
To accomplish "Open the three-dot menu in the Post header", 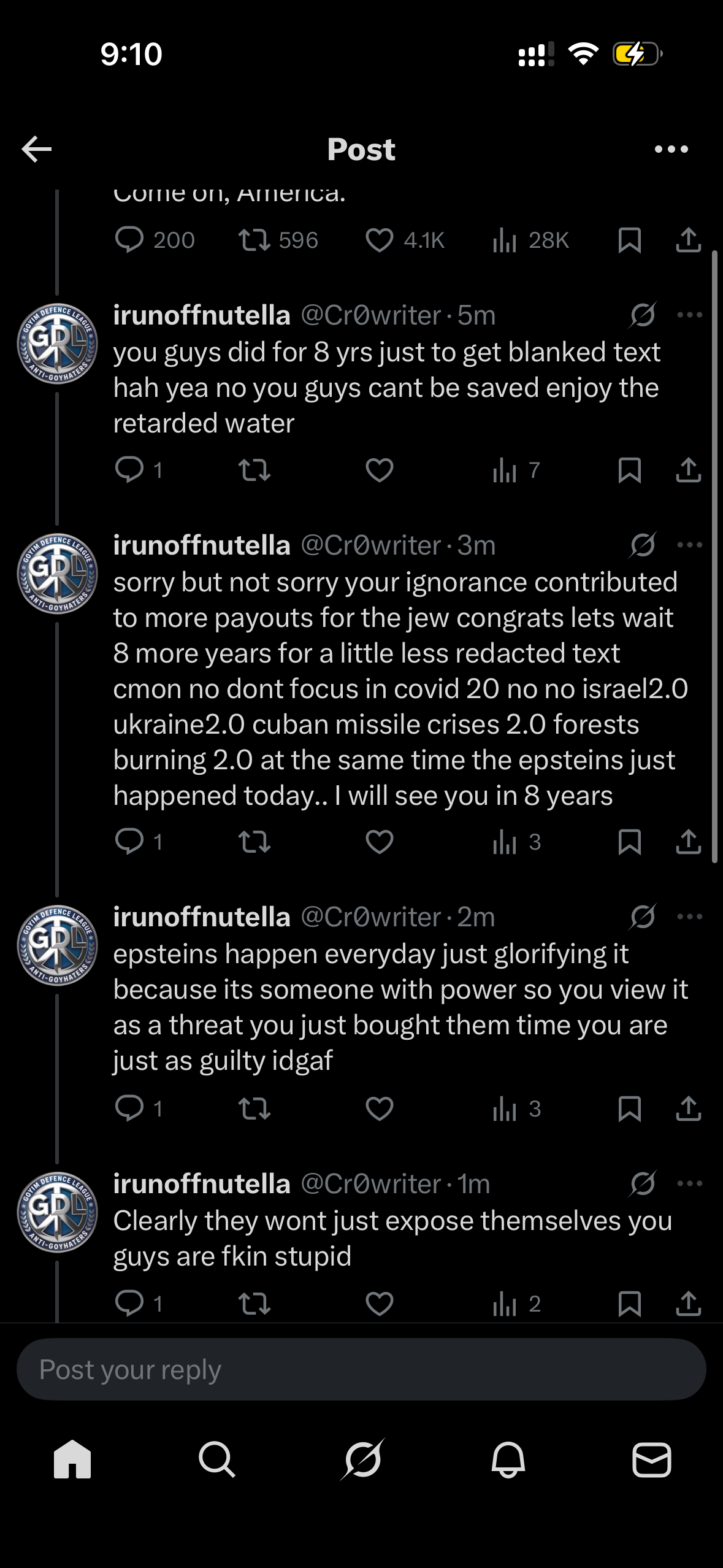I will 671,149.
